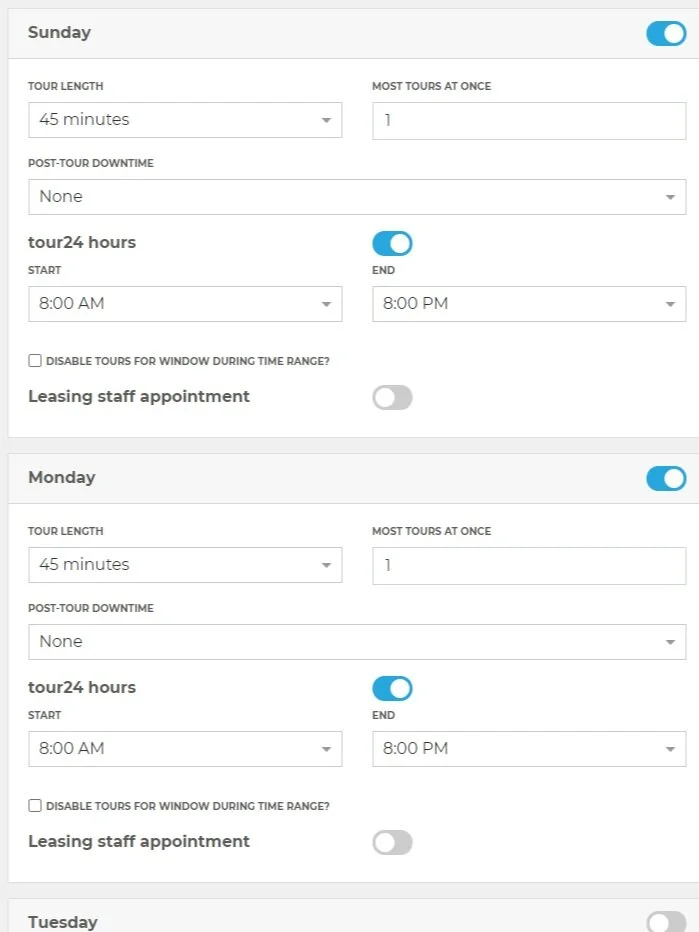Screen dimensions: 699x932
Task: Enable Sunday Leasing staff appointment
Action: (392, 398)
